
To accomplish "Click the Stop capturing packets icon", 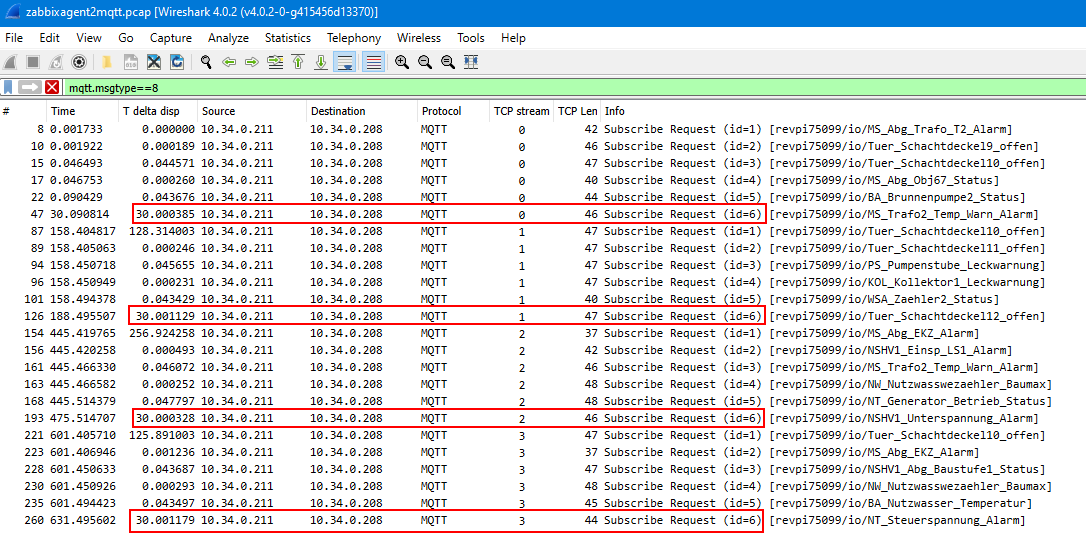I will tap(33, 62).
